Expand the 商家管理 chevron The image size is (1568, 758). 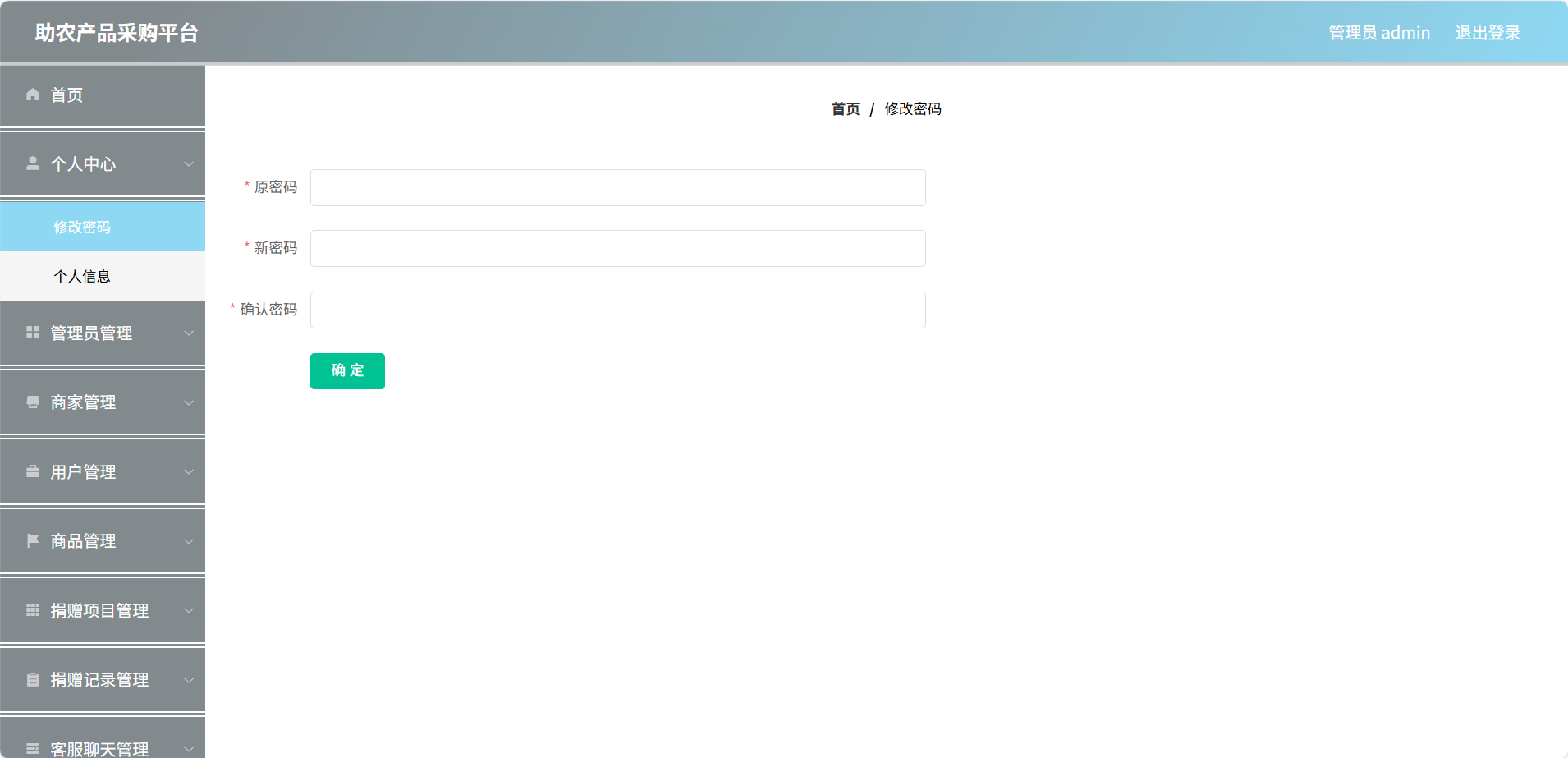click(x=189, y=402)
